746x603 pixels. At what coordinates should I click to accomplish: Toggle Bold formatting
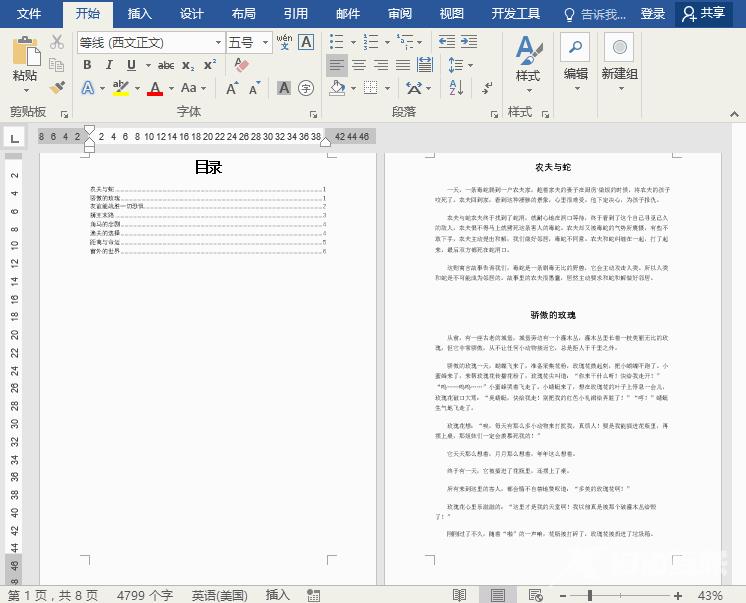pyautogui.click(x=86, y=65)
